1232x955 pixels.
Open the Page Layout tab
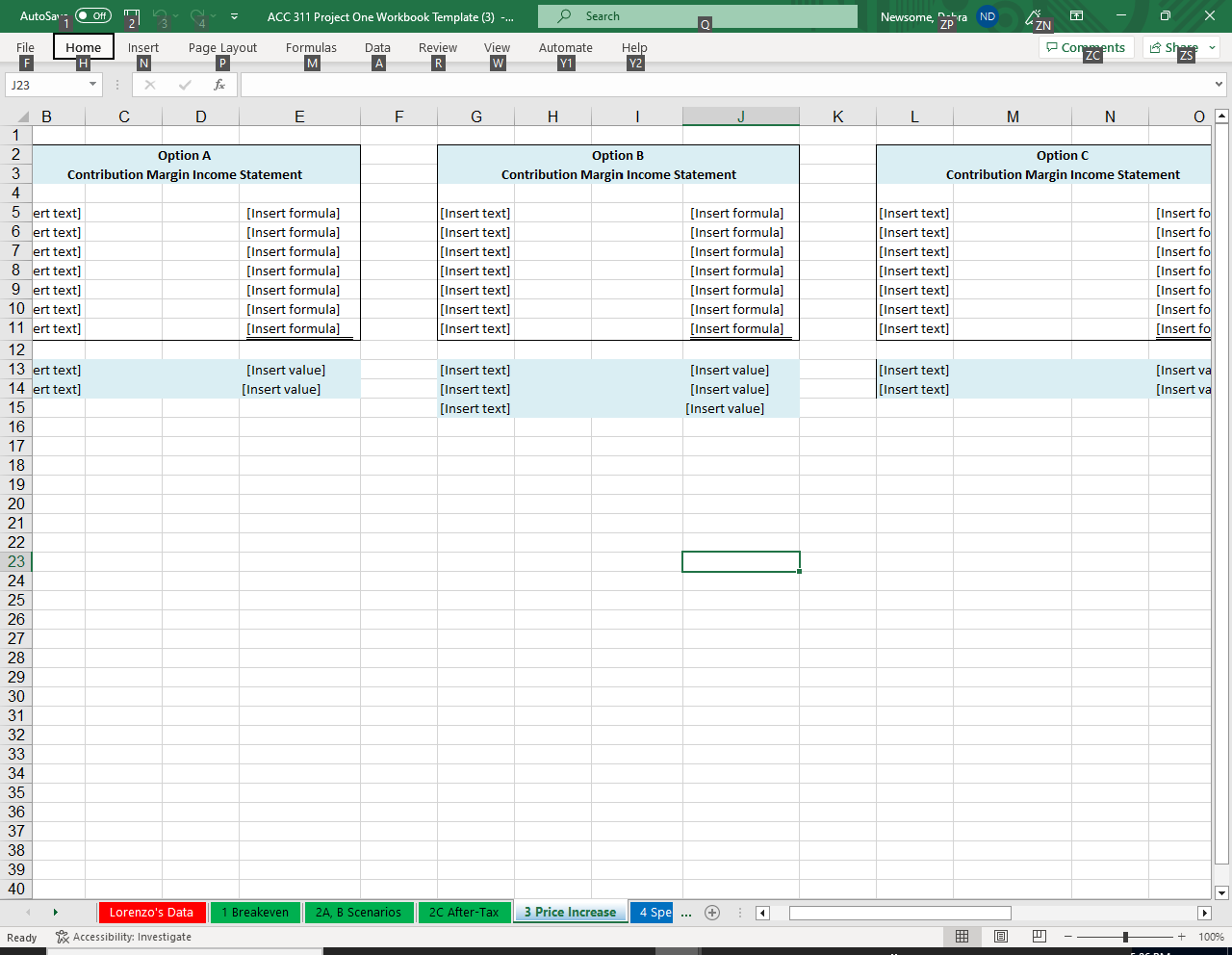(x=222, y=47)
